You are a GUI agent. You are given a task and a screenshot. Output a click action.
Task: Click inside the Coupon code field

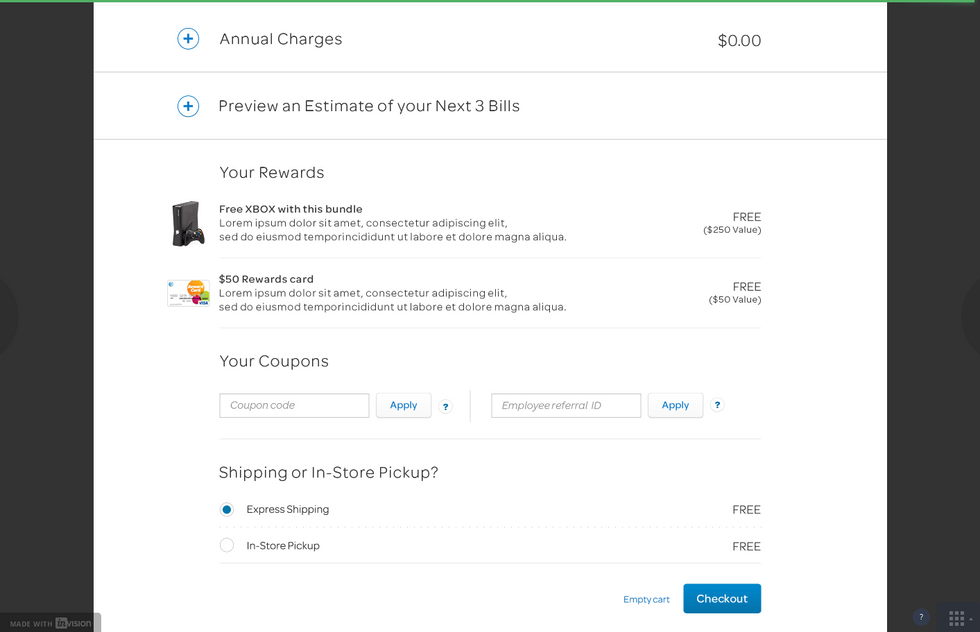(293, 405)
